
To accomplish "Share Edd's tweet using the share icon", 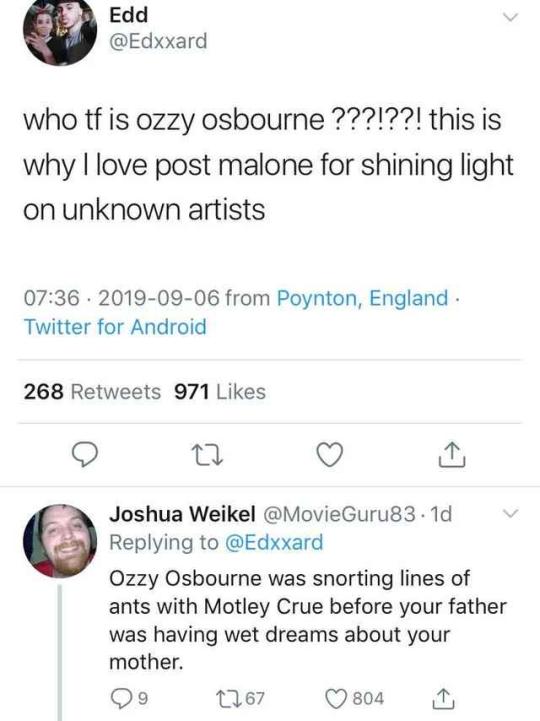I will tap(452, 454).
